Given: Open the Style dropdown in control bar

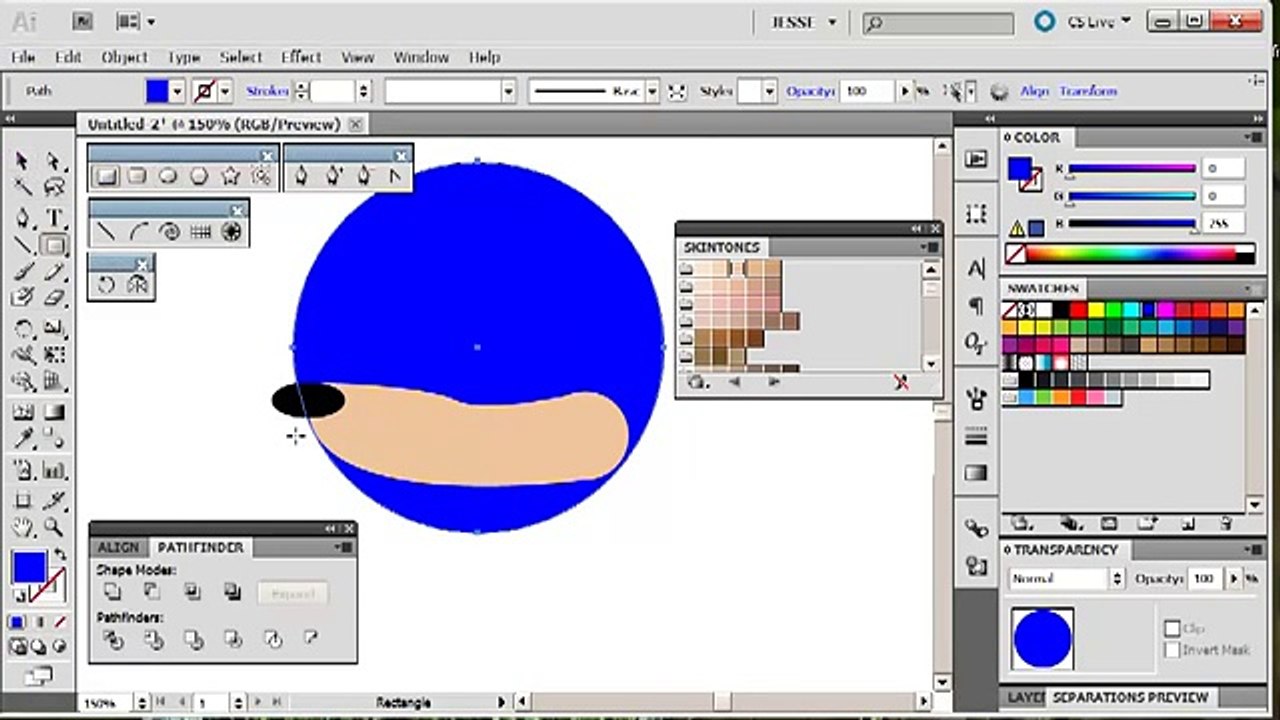Looking at the screenshot, I should 769,92.
